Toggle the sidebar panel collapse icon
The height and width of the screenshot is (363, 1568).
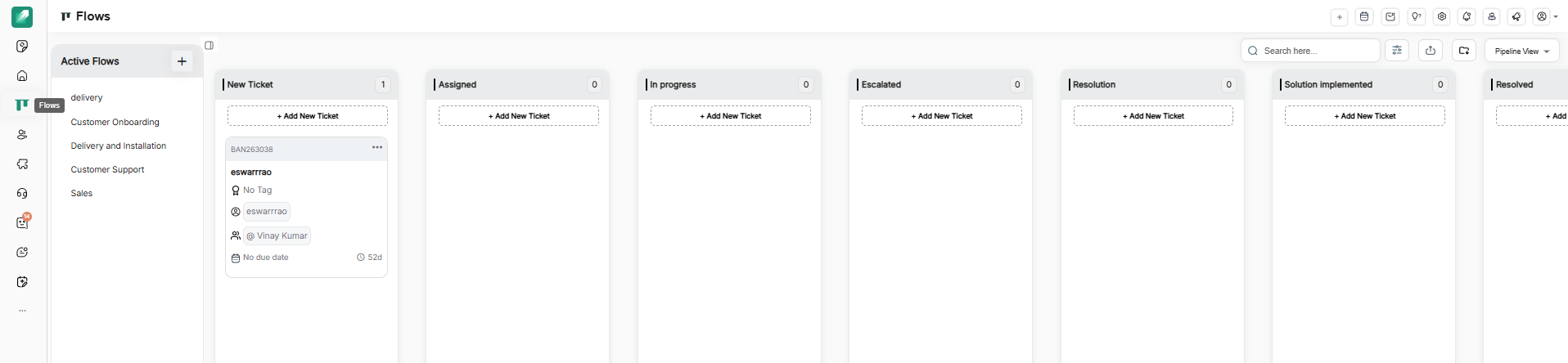[x=210, y=46]
